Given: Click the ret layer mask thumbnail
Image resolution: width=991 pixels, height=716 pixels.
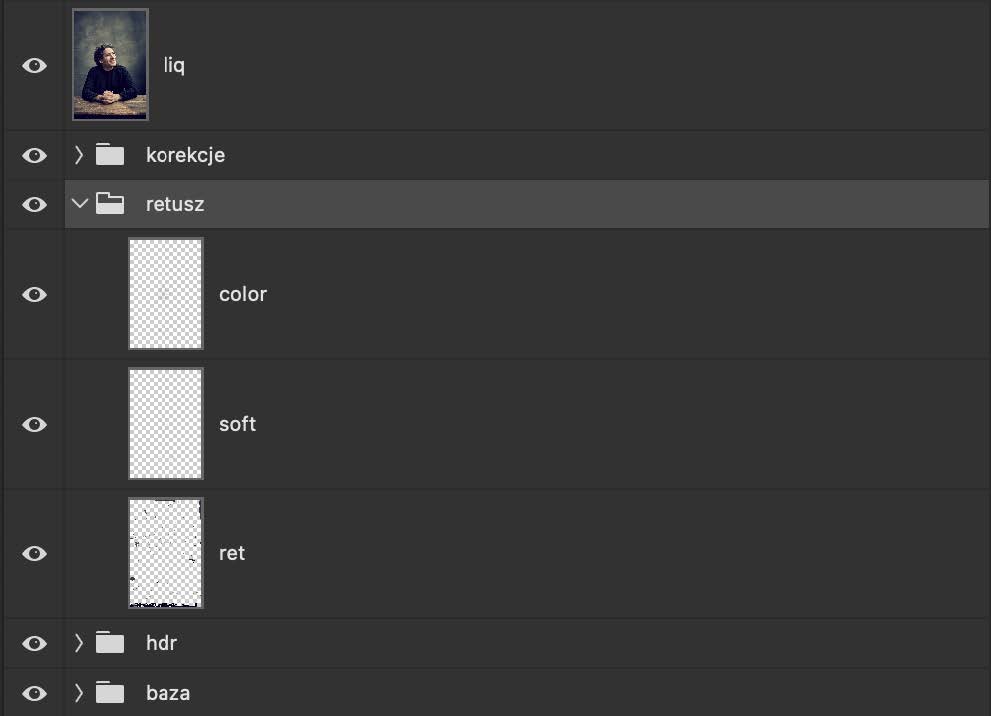Looking at the screenshot, I should [165, 553].
